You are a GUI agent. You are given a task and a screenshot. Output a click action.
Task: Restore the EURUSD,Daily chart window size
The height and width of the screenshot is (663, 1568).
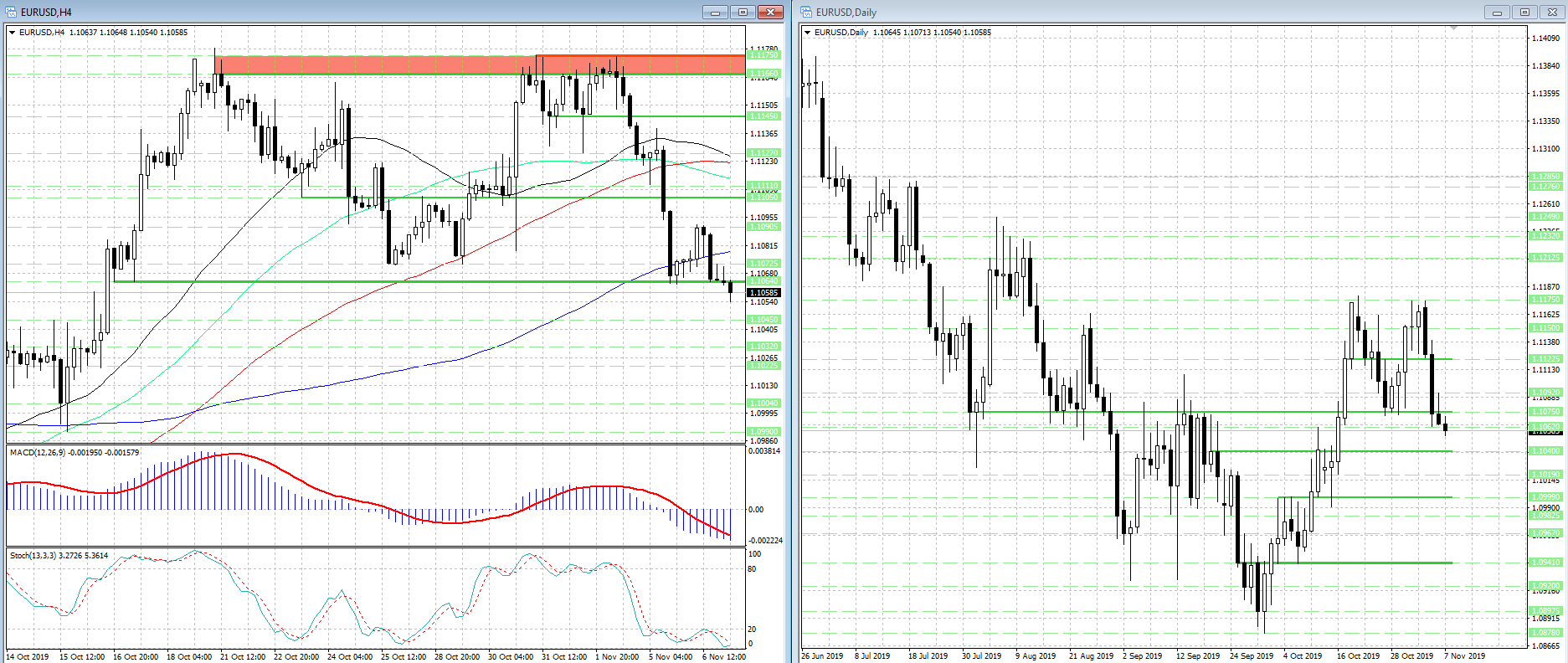(x=1524, y=12)
